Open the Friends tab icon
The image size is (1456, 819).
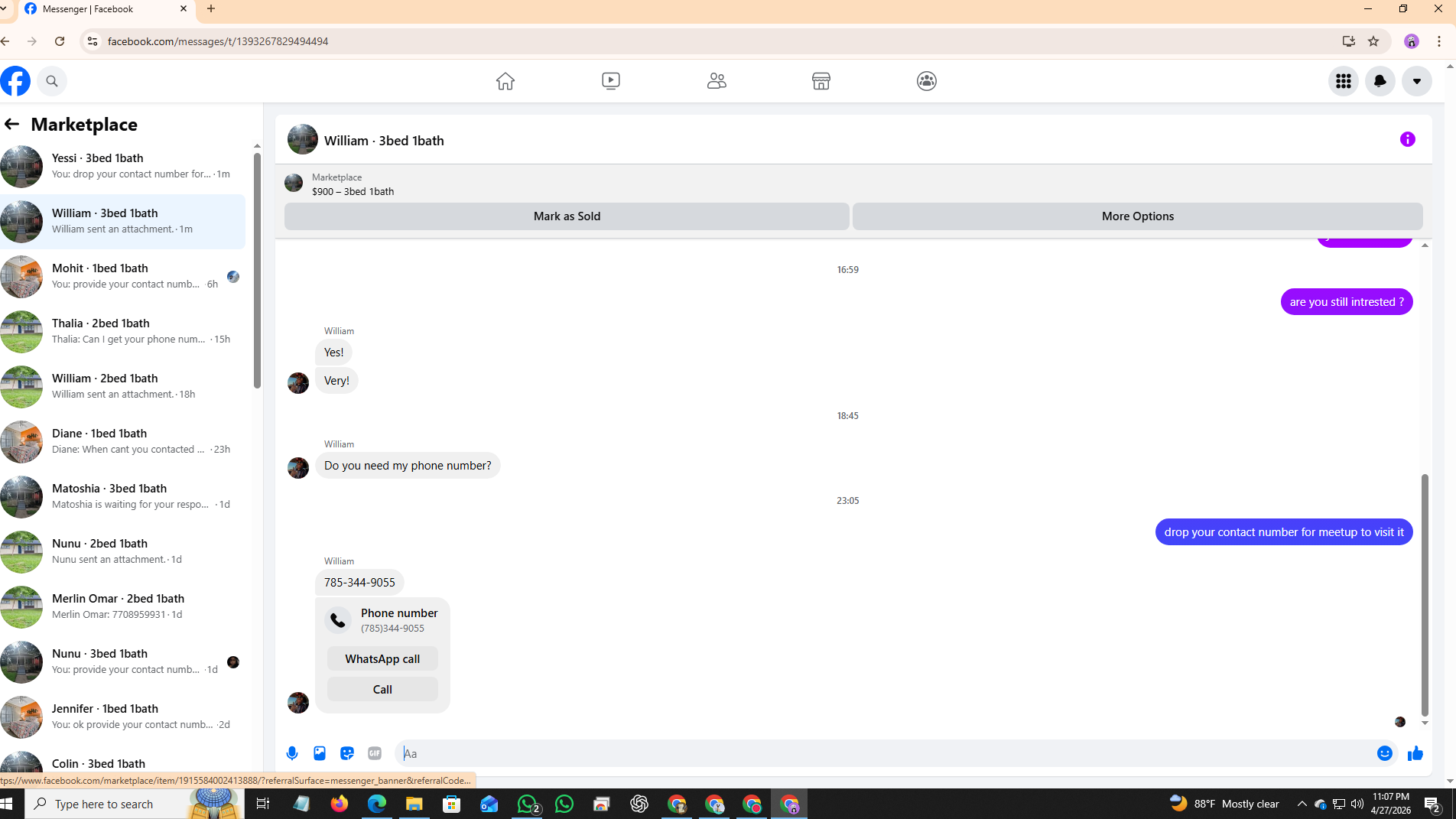coord(717,81)
